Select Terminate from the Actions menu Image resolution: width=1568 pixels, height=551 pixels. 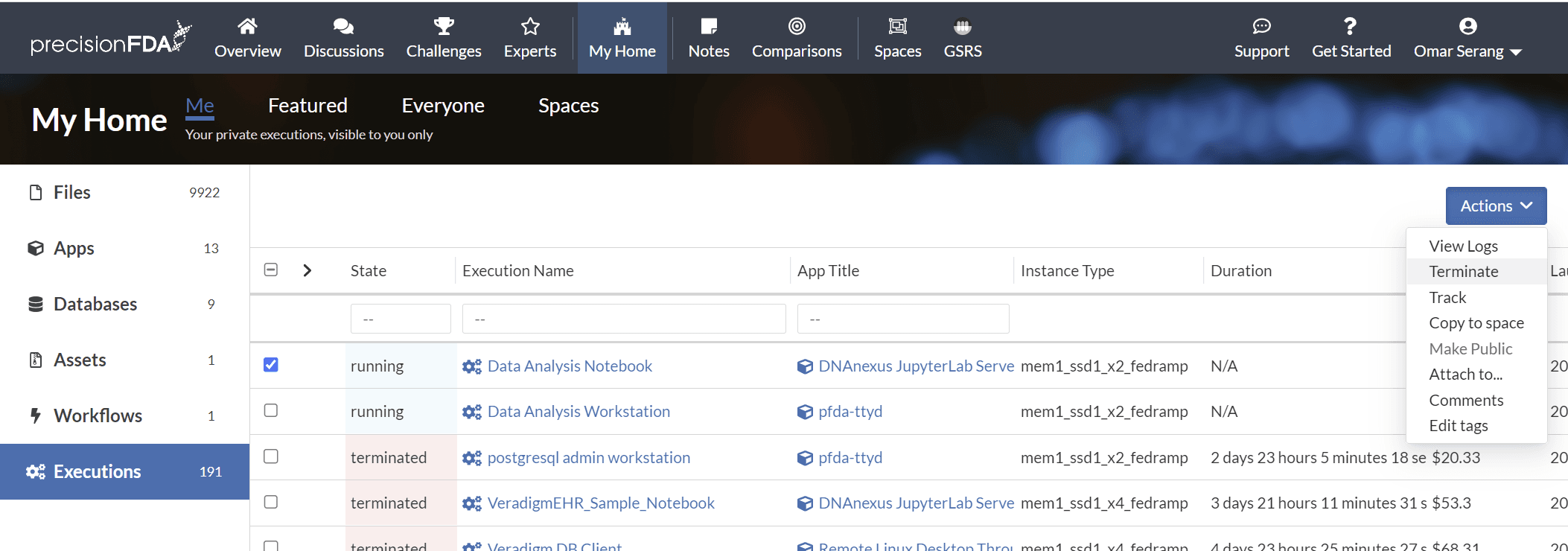1463,272
